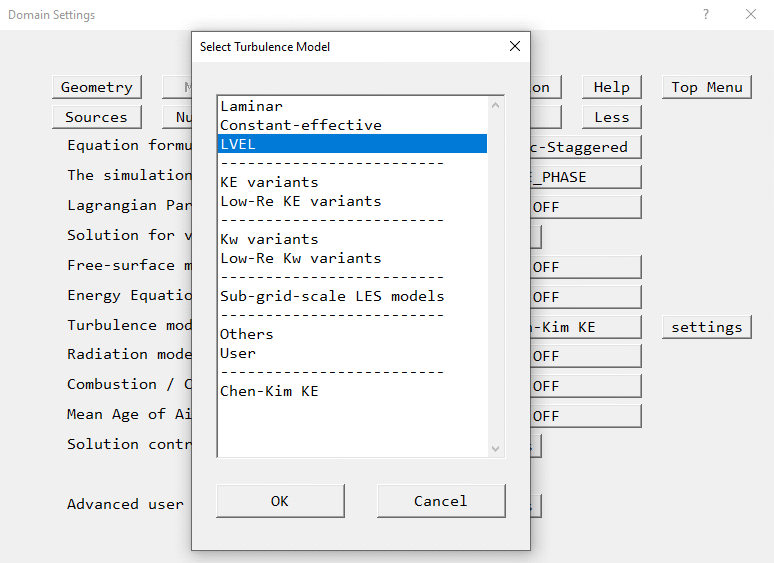Expand Kw variants option
Screen dimensions: 774x563
tap(269, 239)
